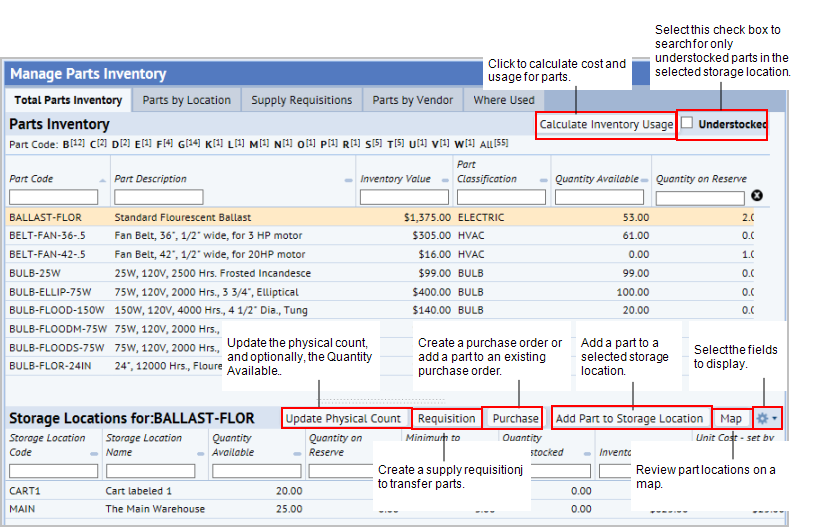Select the BALLAST-FLOR part row

click(x=379, y=217)
